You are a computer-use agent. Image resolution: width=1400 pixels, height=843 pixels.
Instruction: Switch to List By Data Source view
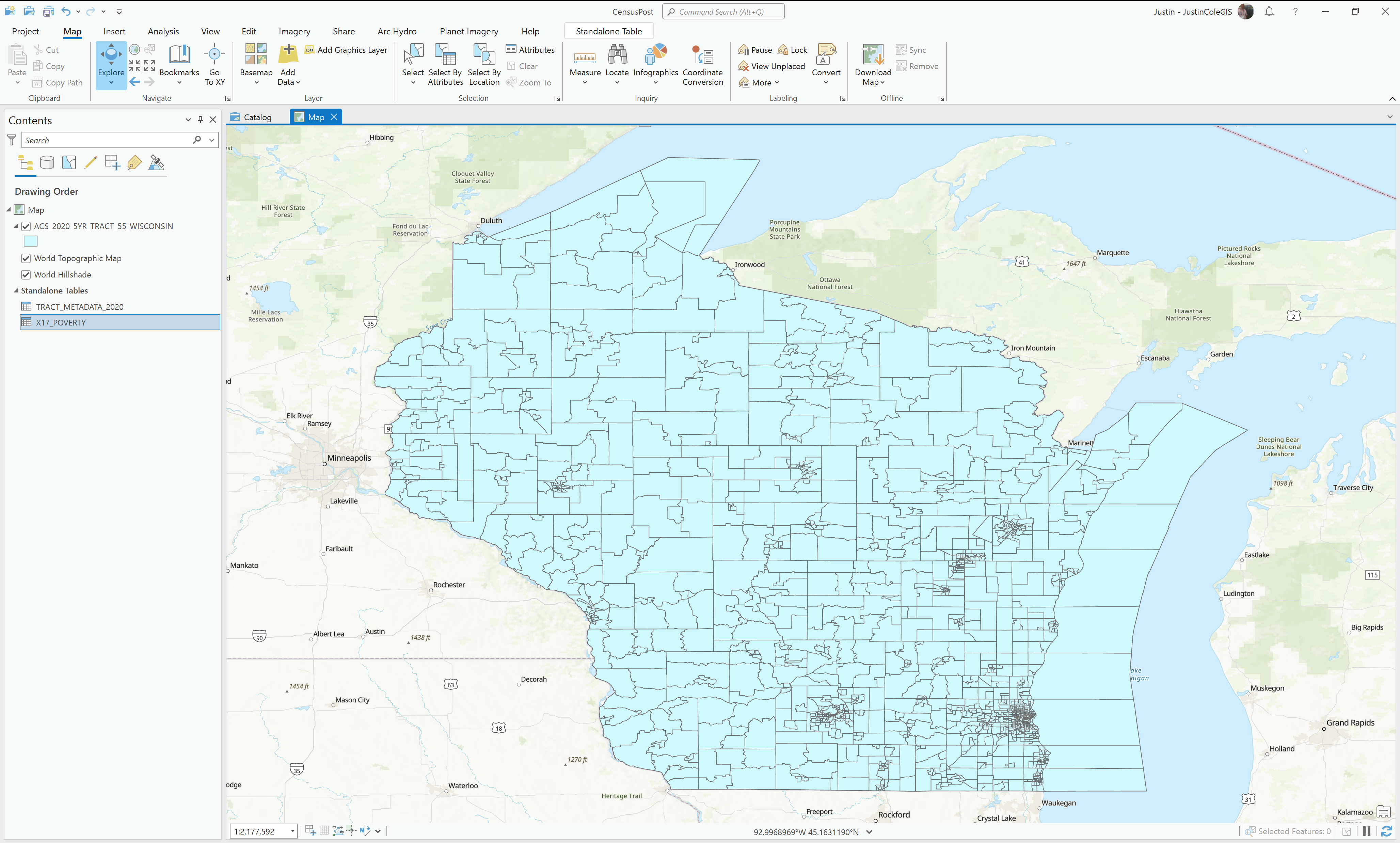click(47, 163)
